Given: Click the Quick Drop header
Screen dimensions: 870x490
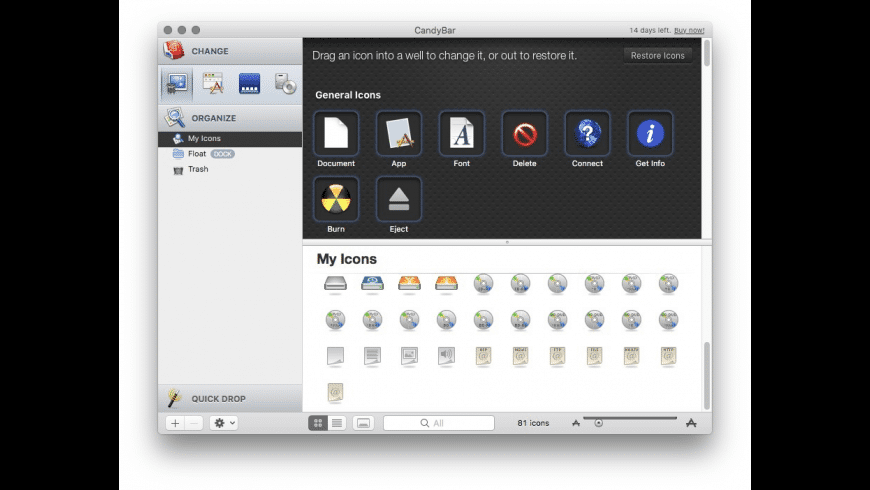Looking at the screenshot, I should point(230,398).
